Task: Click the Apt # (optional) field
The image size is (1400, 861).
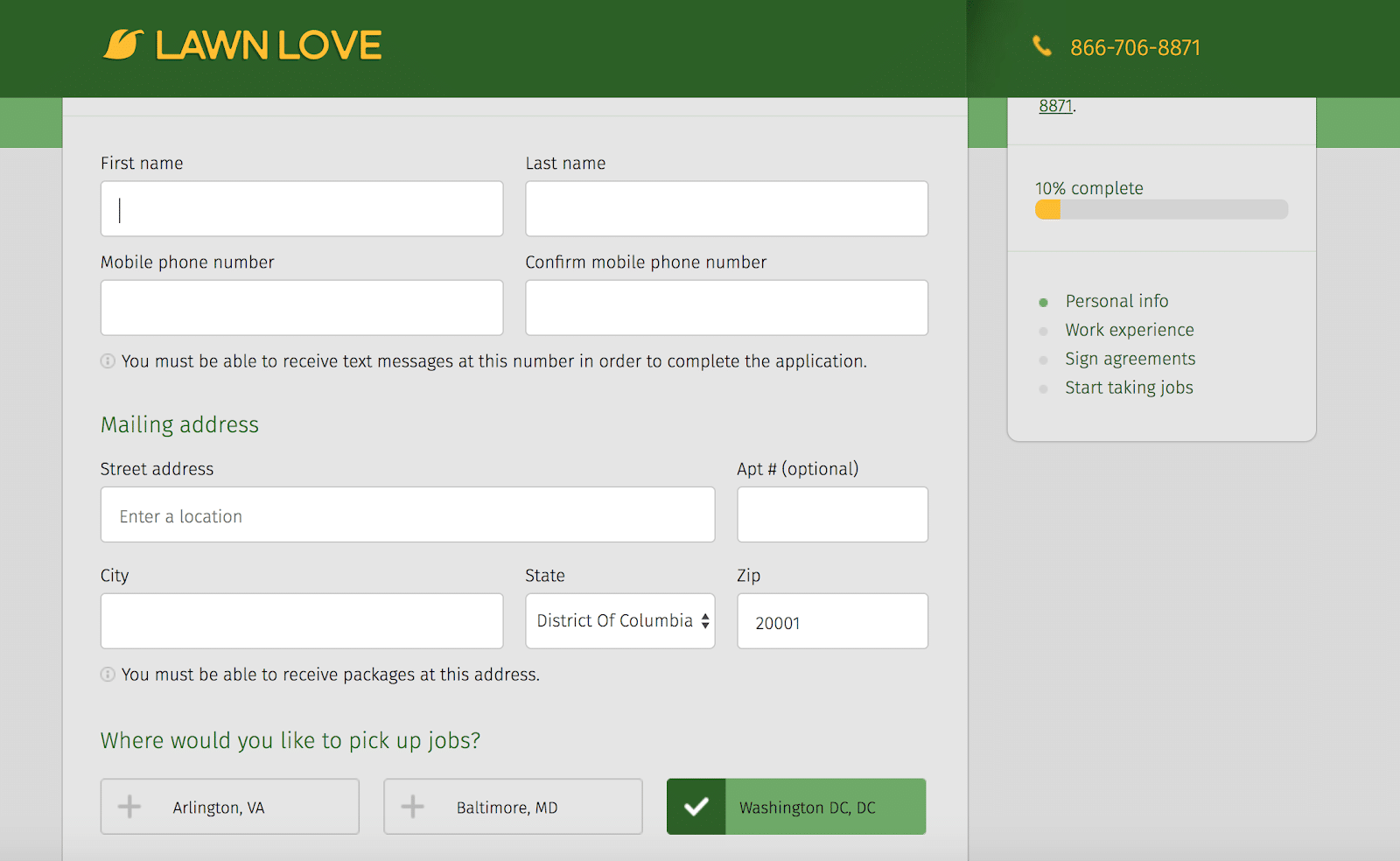Action: click(x=833, y=514)
